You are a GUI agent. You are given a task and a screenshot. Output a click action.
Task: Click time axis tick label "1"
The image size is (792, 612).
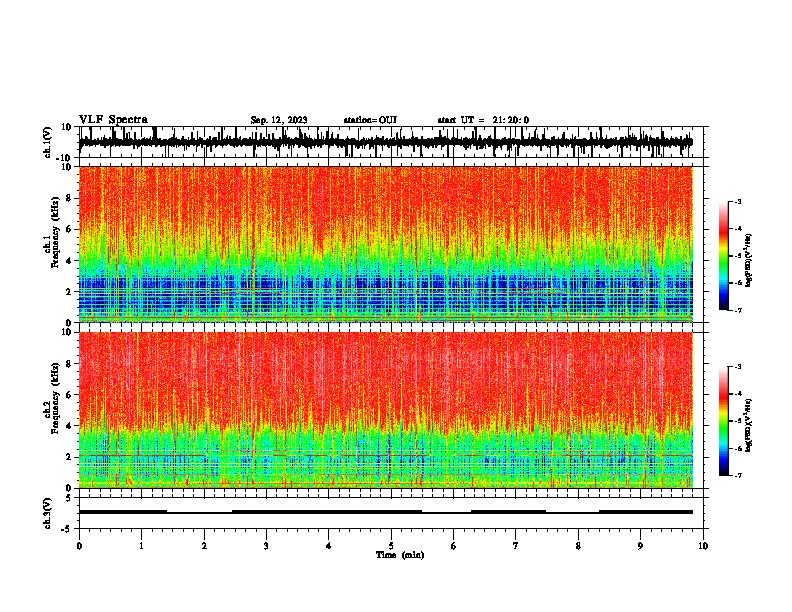click(141, 546)
